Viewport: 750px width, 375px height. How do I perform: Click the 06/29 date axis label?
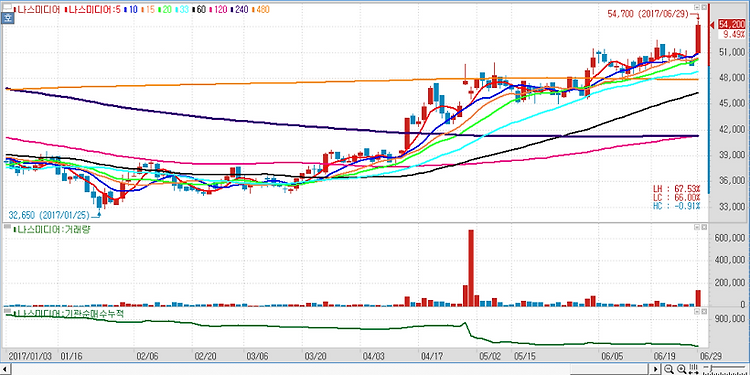pyautogui.click(x=711, y=356)
